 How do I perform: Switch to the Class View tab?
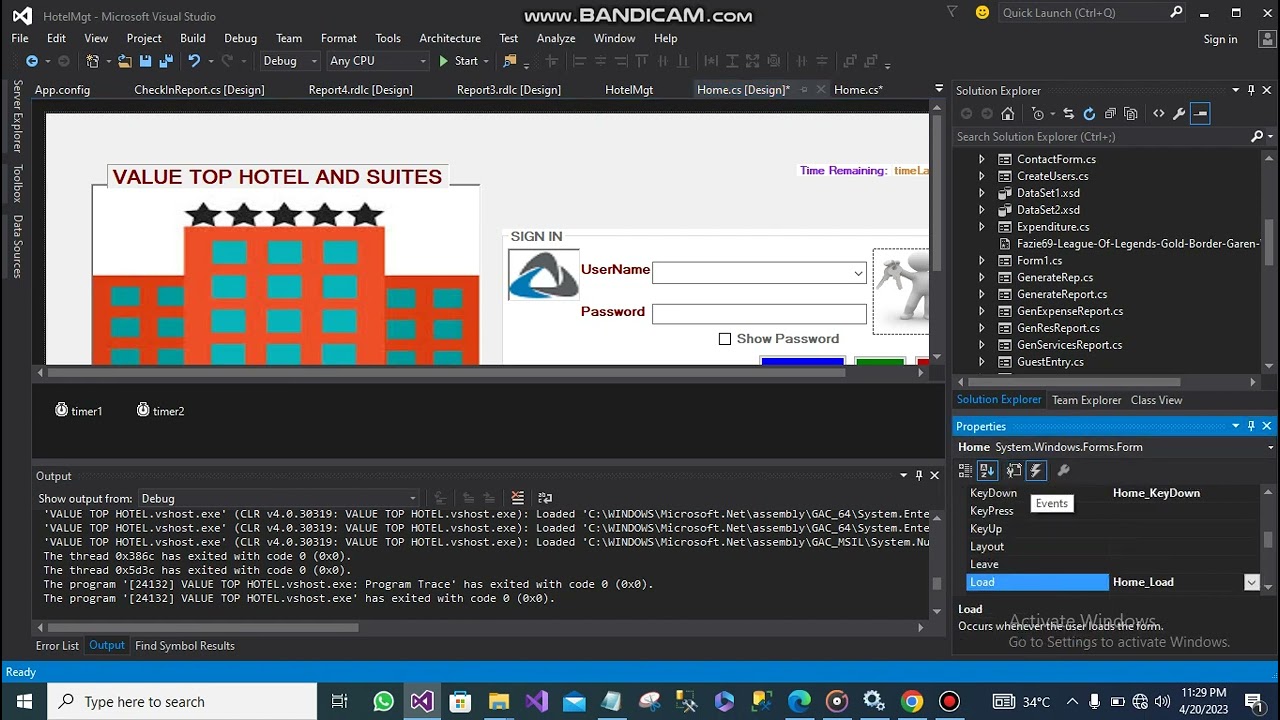pos(1156,400)
